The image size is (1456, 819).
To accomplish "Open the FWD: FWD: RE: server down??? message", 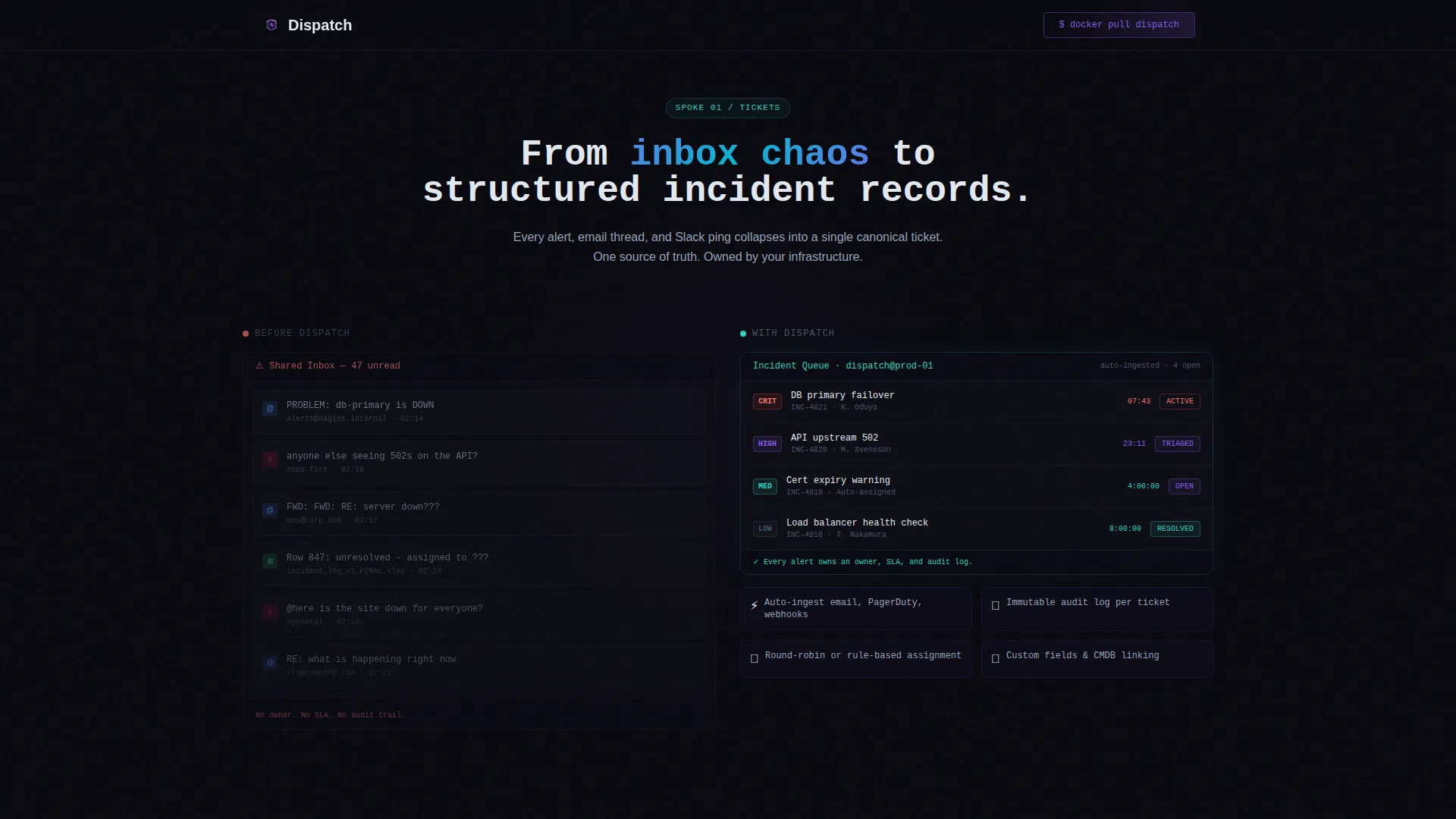I will [479, 513].
